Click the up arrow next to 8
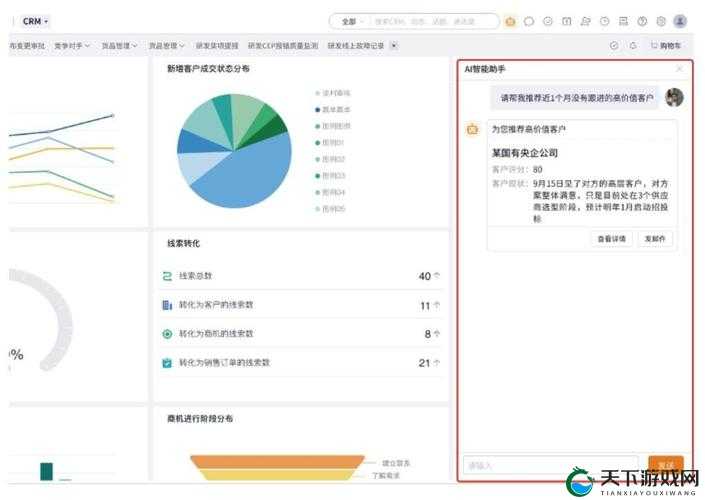 click(x=437, y=334)
